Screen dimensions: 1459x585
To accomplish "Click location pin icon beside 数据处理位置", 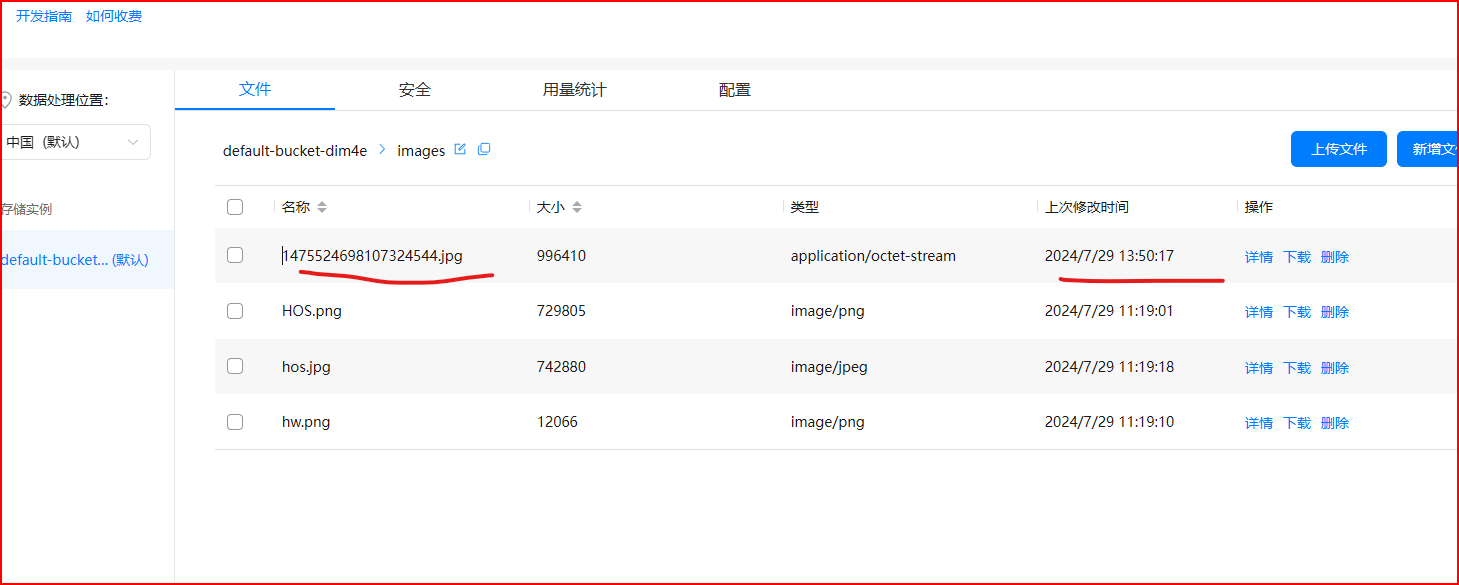I will [6, 100].
